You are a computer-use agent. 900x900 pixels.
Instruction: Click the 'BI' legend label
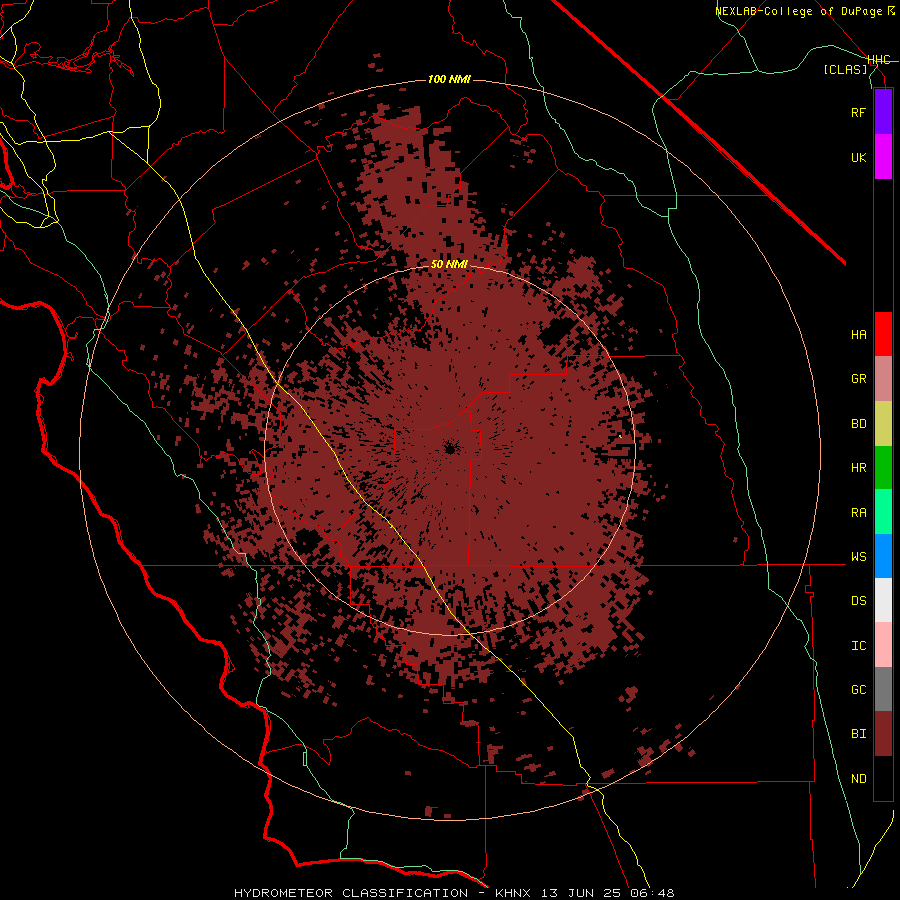pos(859,734)
